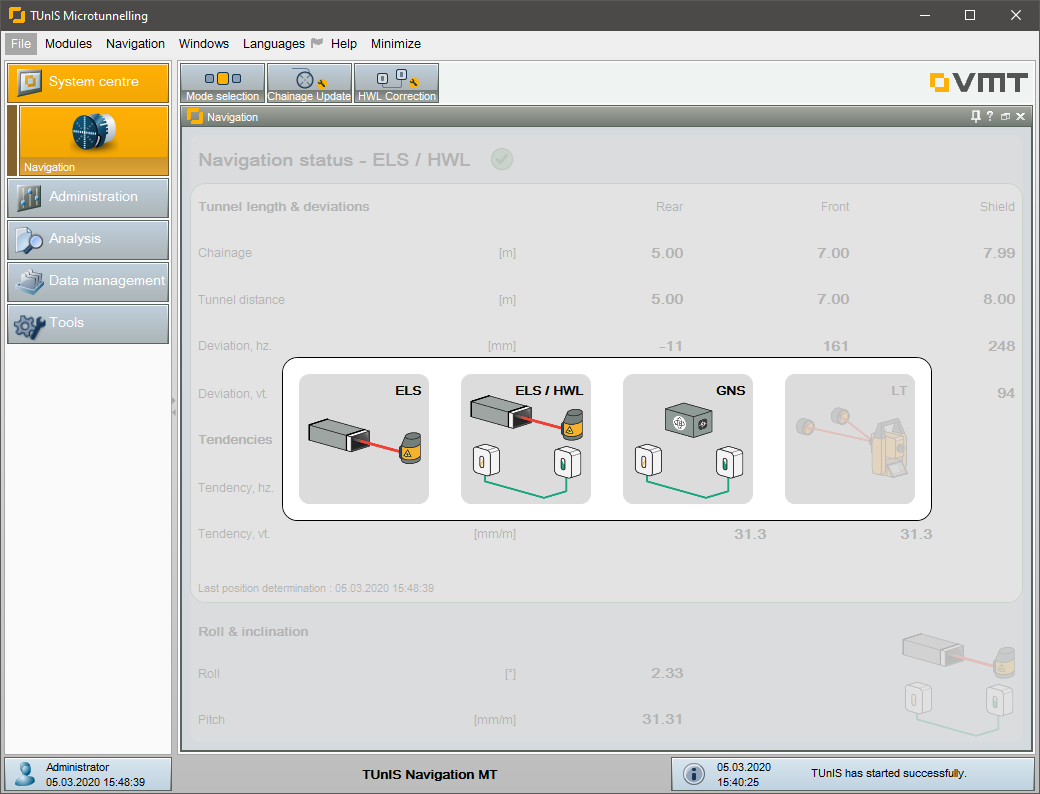
Task: Click the Minimize menu item
Action: (x=396, y=44)
